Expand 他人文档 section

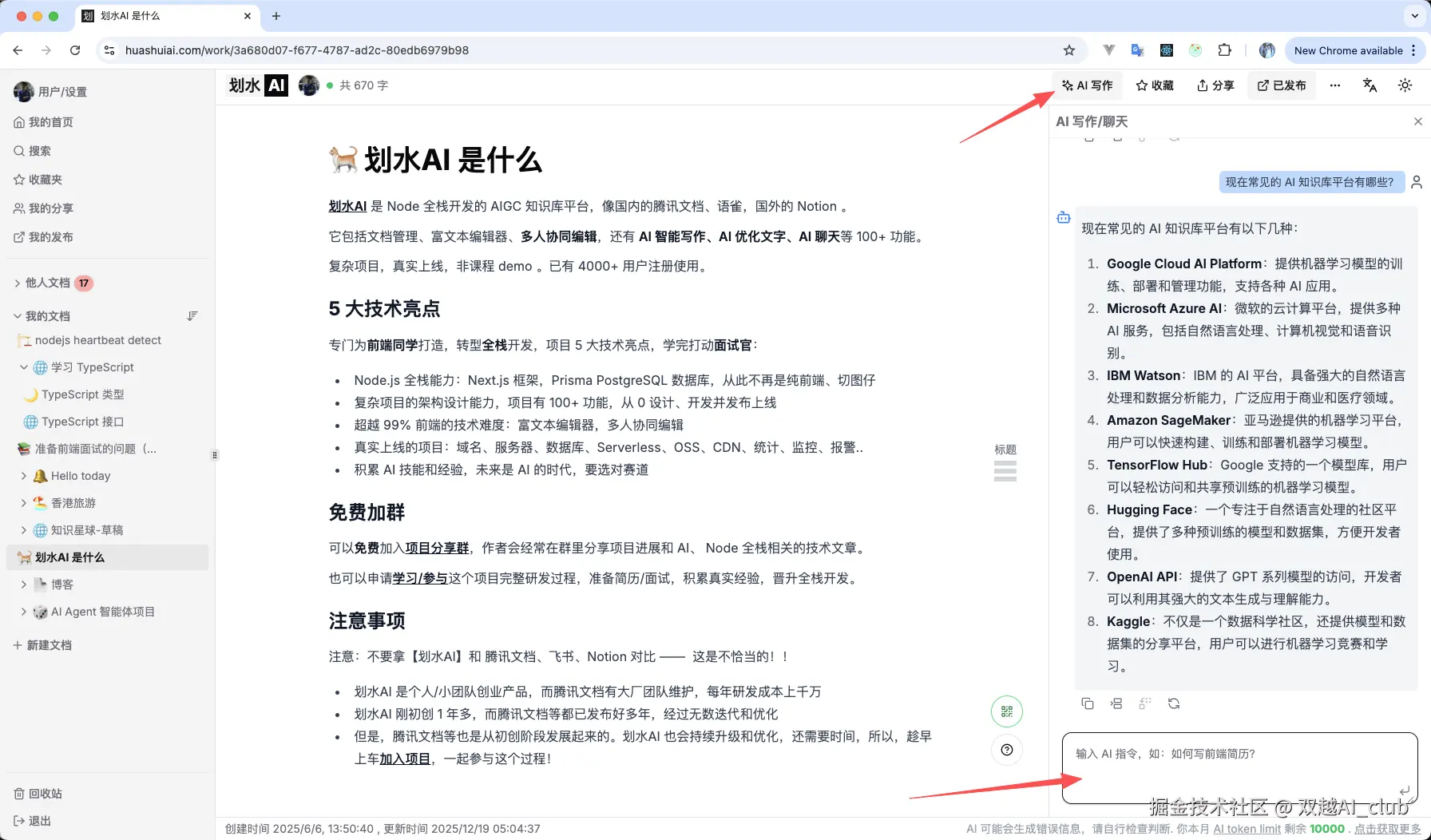coord(18,283)
